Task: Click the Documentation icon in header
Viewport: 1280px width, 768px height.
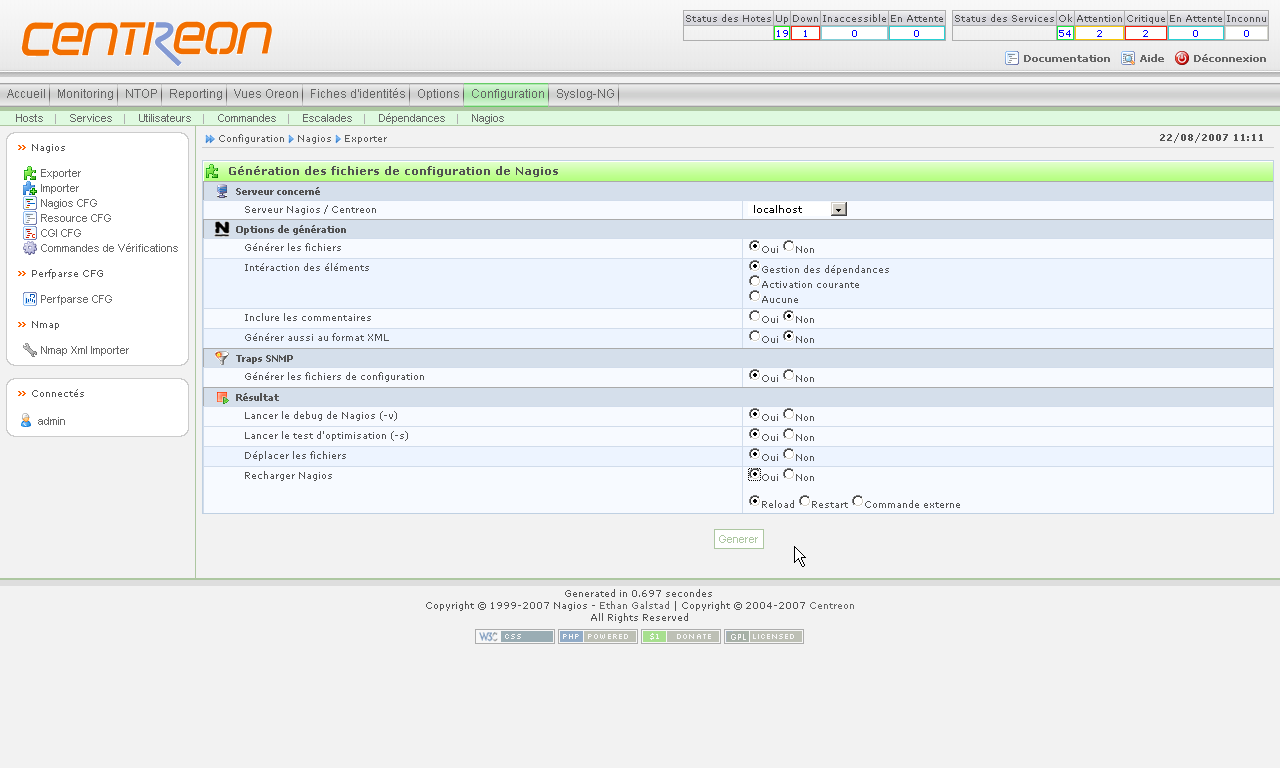Action: point(1012,58)
